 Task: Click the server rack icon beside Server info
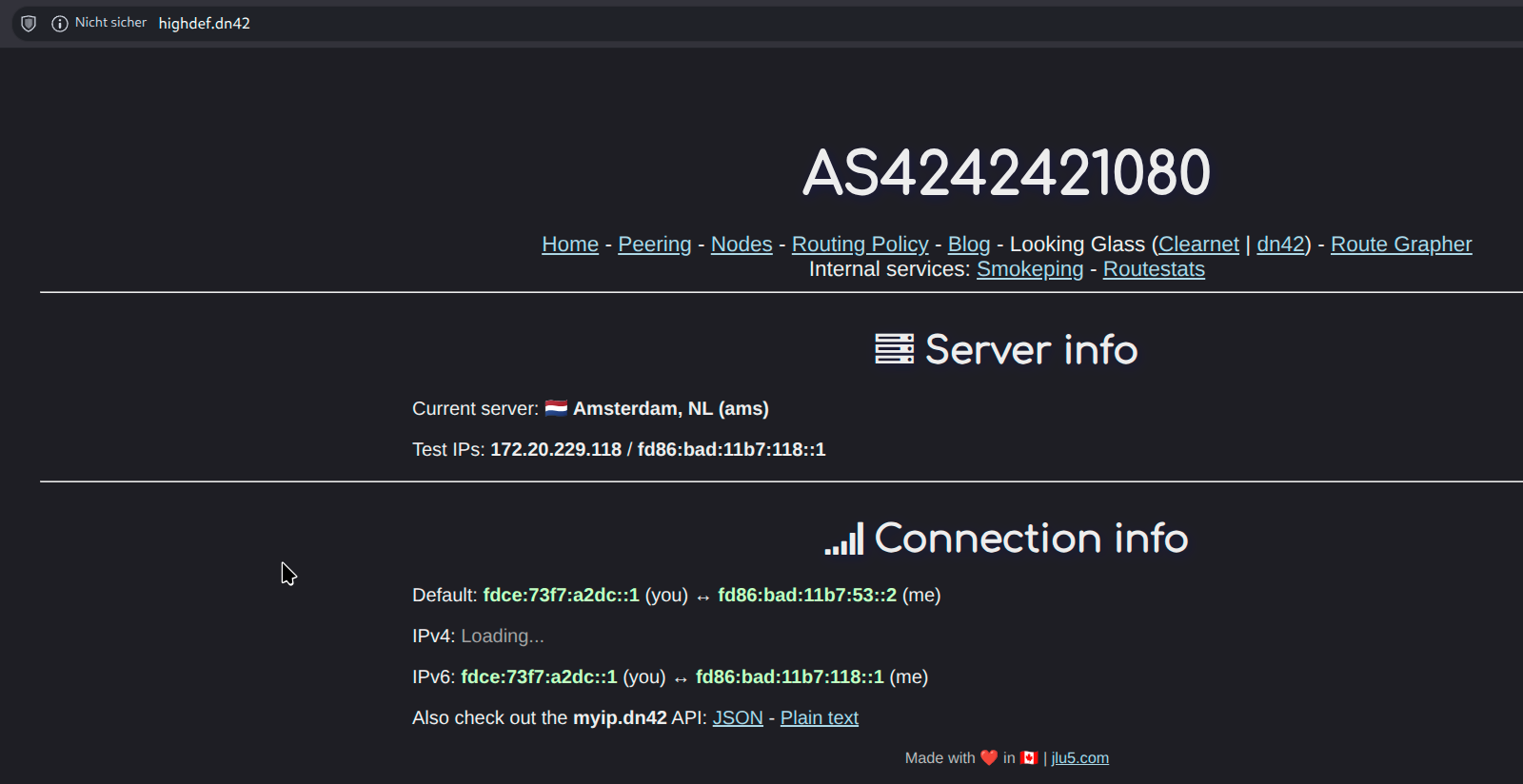point(894,349)
